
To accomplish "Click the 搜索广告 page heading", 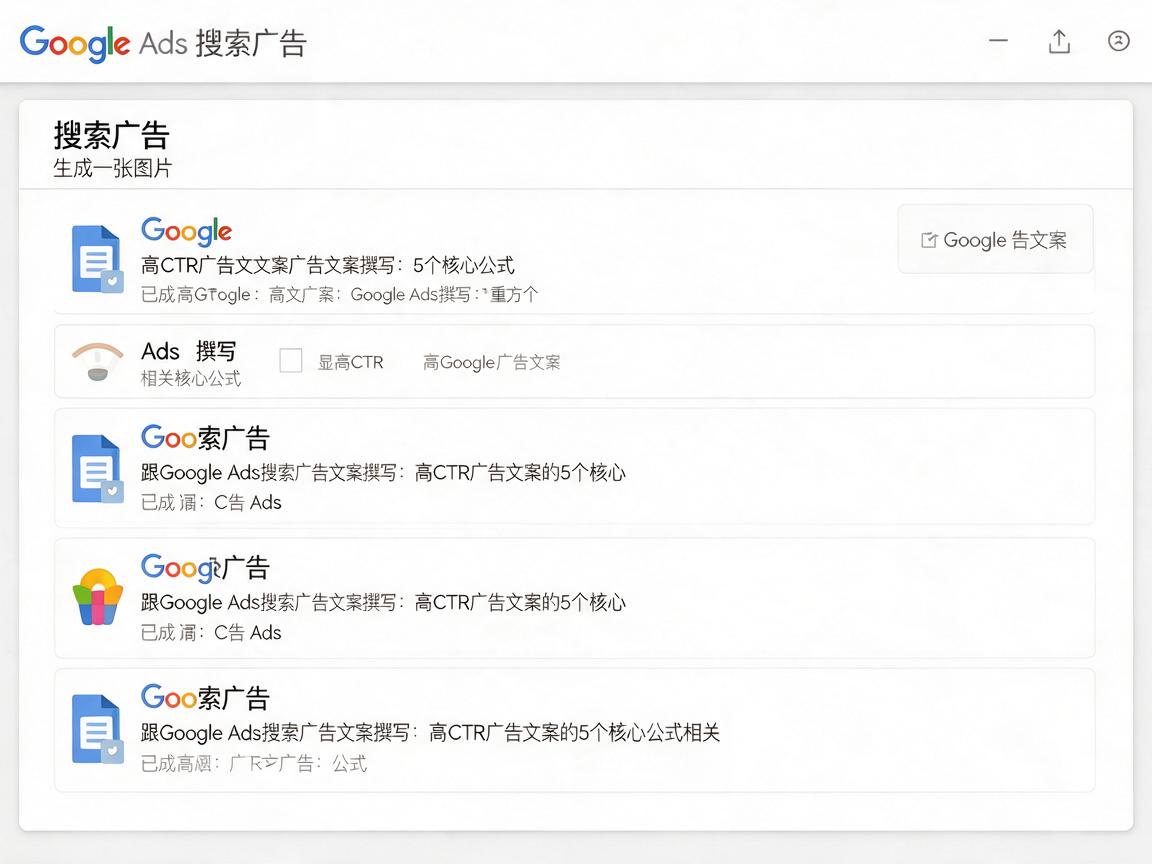I will pyautogui.click(x=112, y=136).
